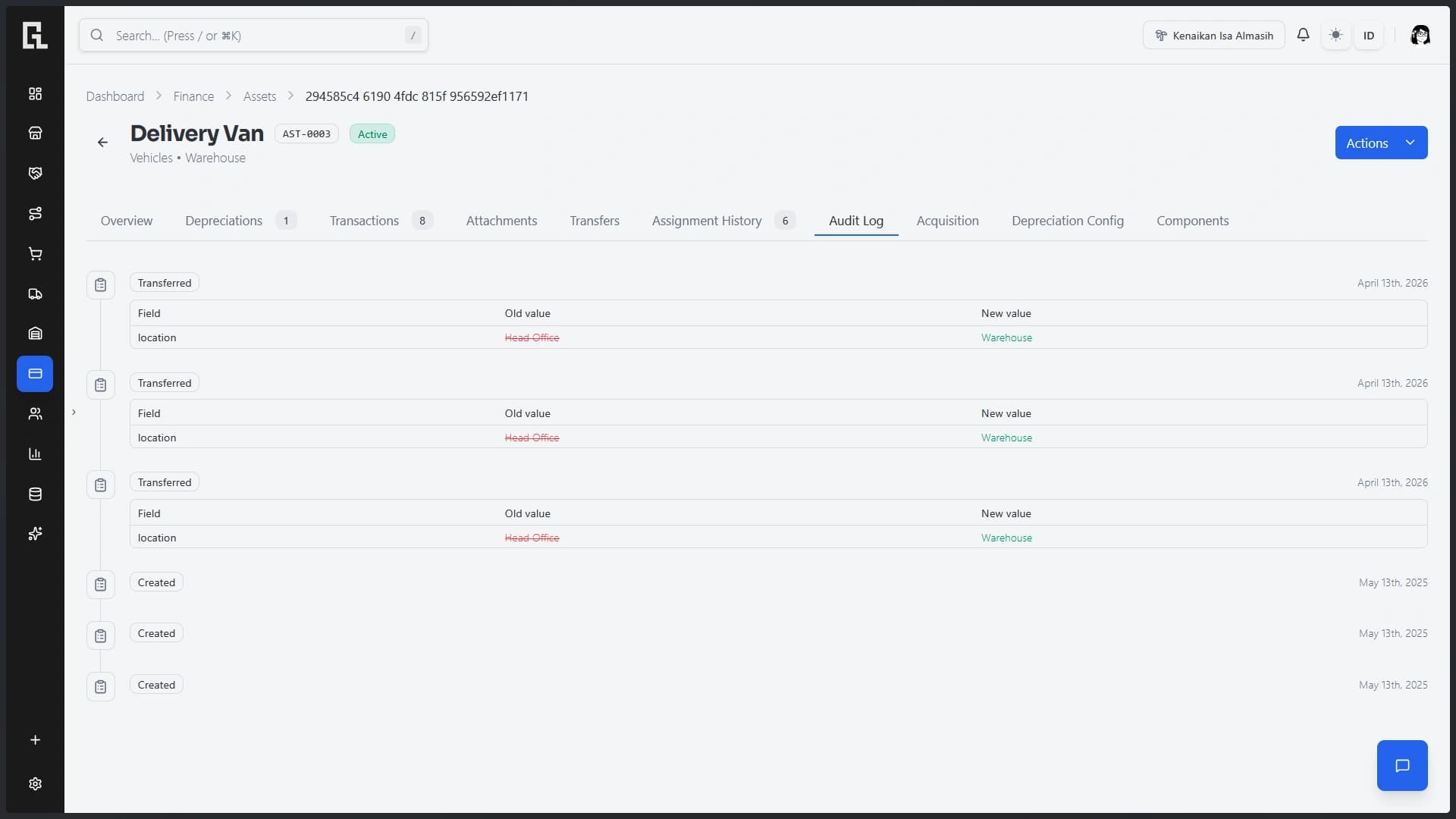Screen dimensions: 1456x819
Task: Switch to the Assignment History tab
Action: 723,221
